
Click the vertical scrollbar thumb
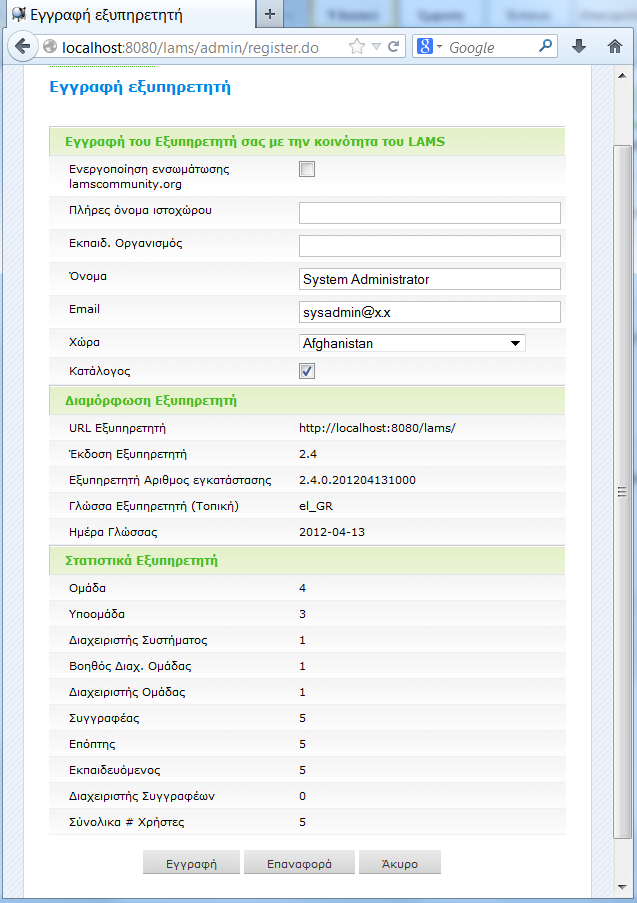pyautogui.click(x=622, y=492)
